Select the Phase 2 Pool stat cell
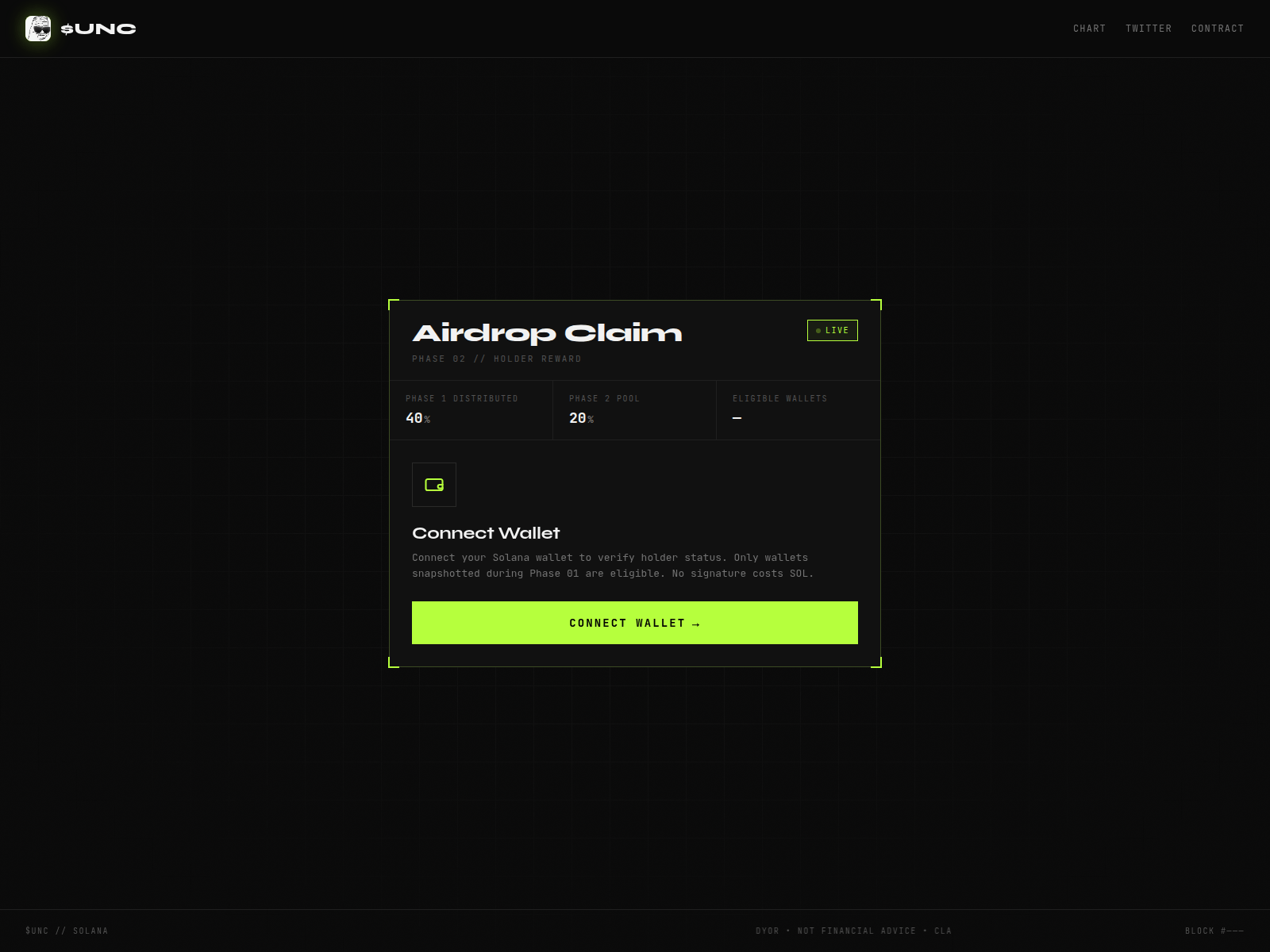Image resolution: width=1270 pixels, height=952 pixels. (634, 410)
